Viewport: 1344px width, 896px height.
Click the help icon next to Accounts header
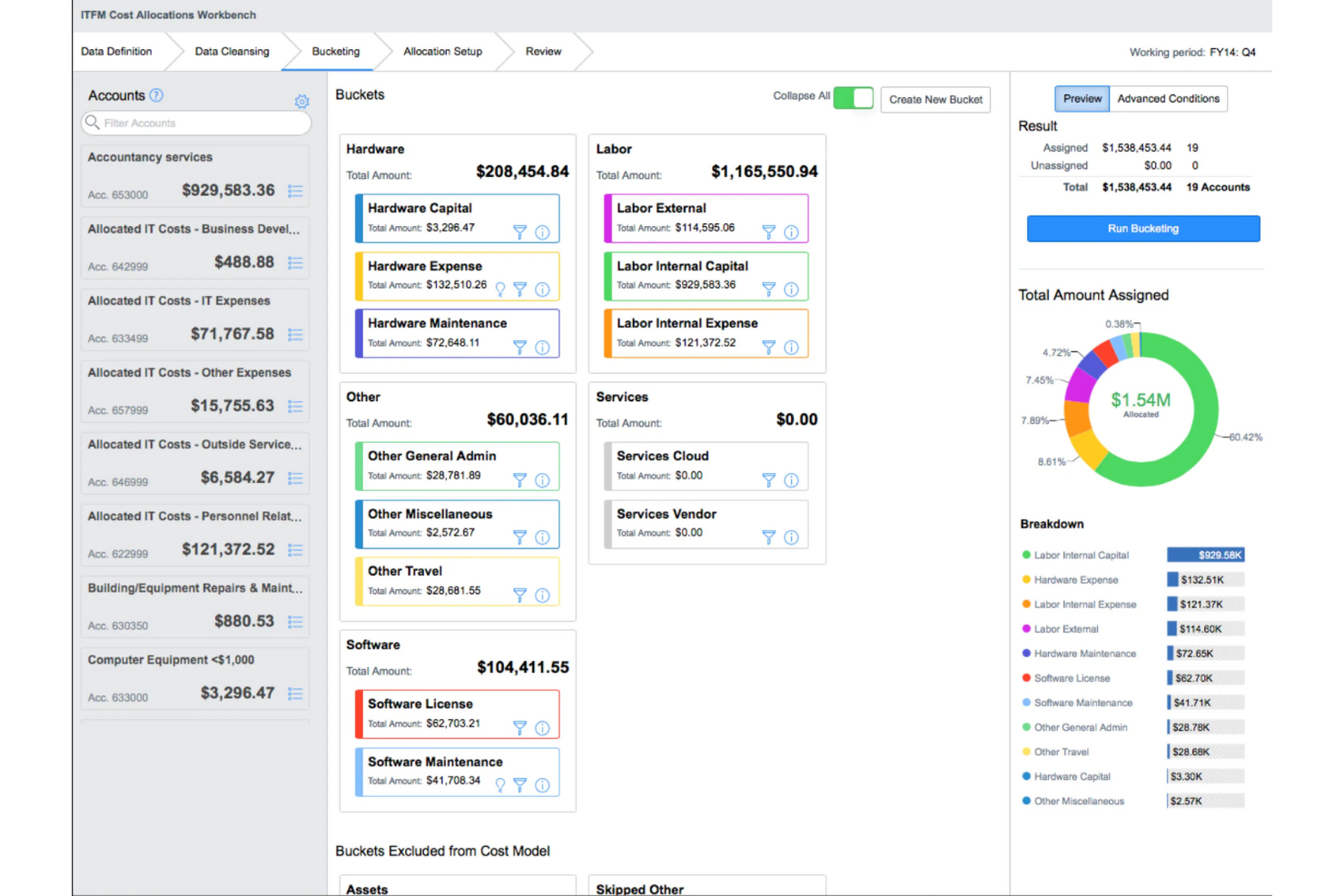click(155, 95)
